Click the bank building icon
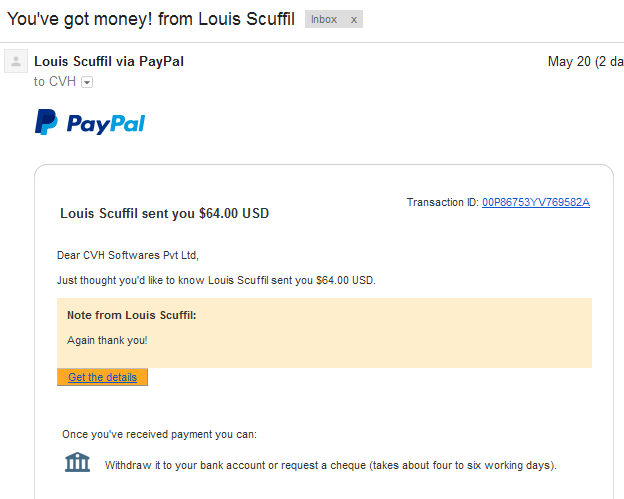 78,462
